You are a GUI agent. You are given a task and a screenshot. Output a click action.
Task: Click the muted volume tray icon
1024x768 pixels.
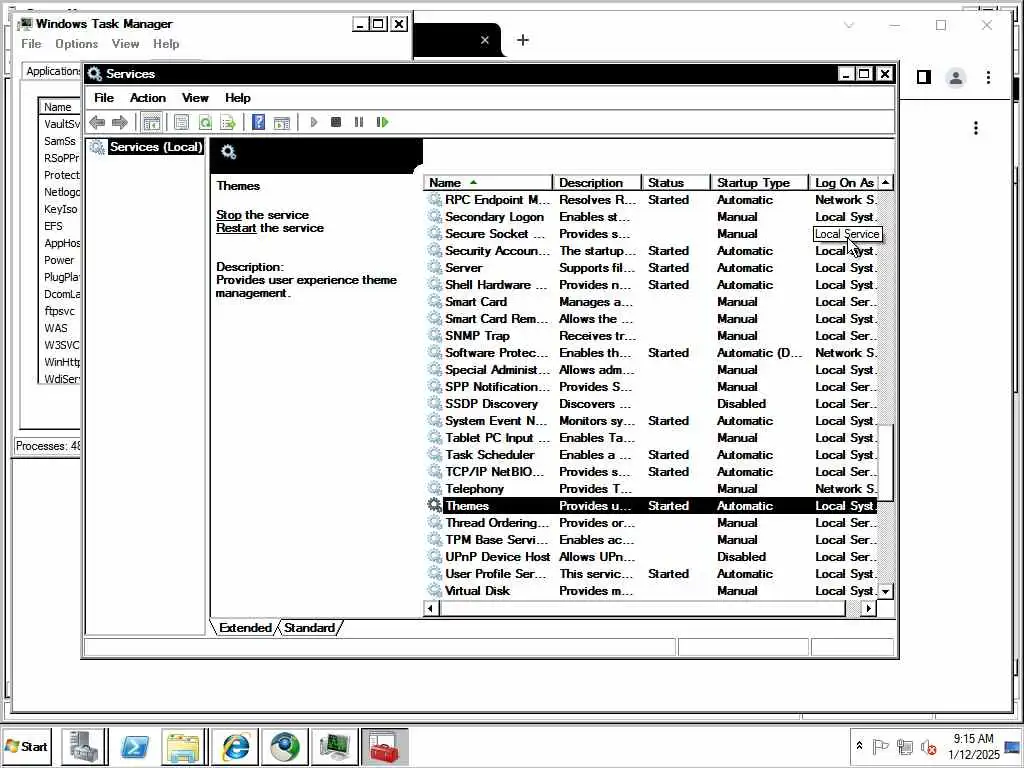927,746
